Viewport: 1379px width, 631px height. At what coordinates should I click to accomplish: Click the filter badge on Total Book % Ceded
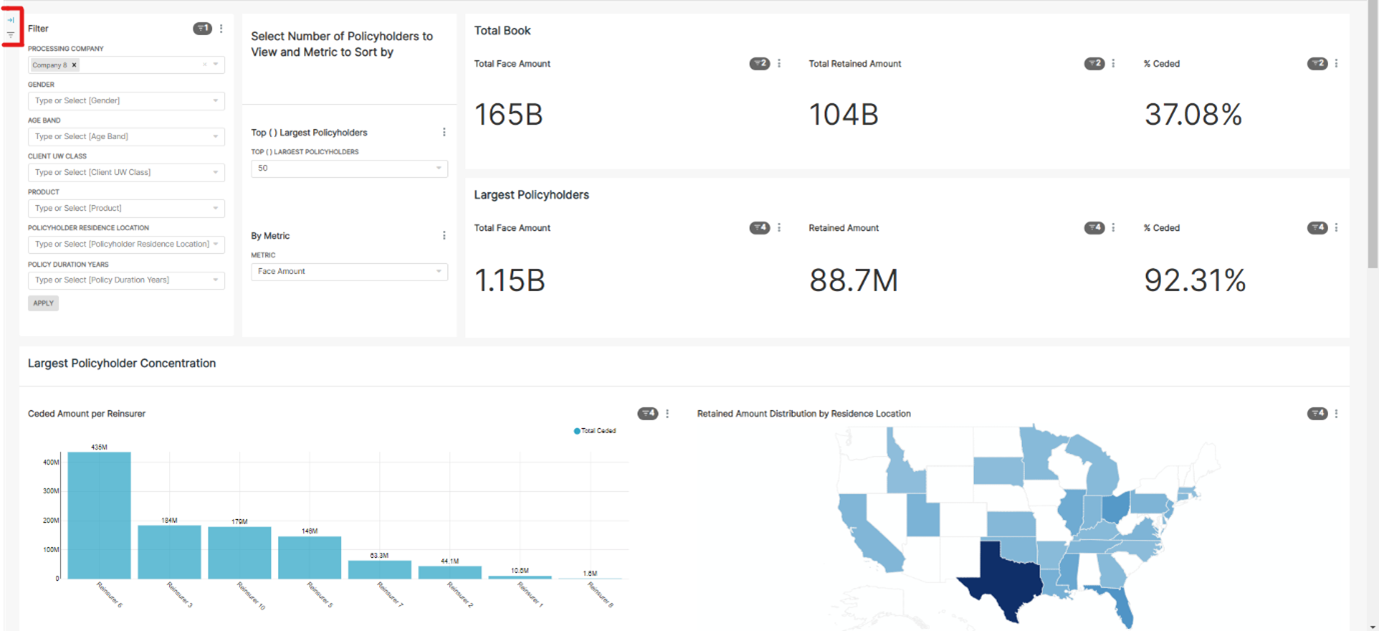(1317, 64)
